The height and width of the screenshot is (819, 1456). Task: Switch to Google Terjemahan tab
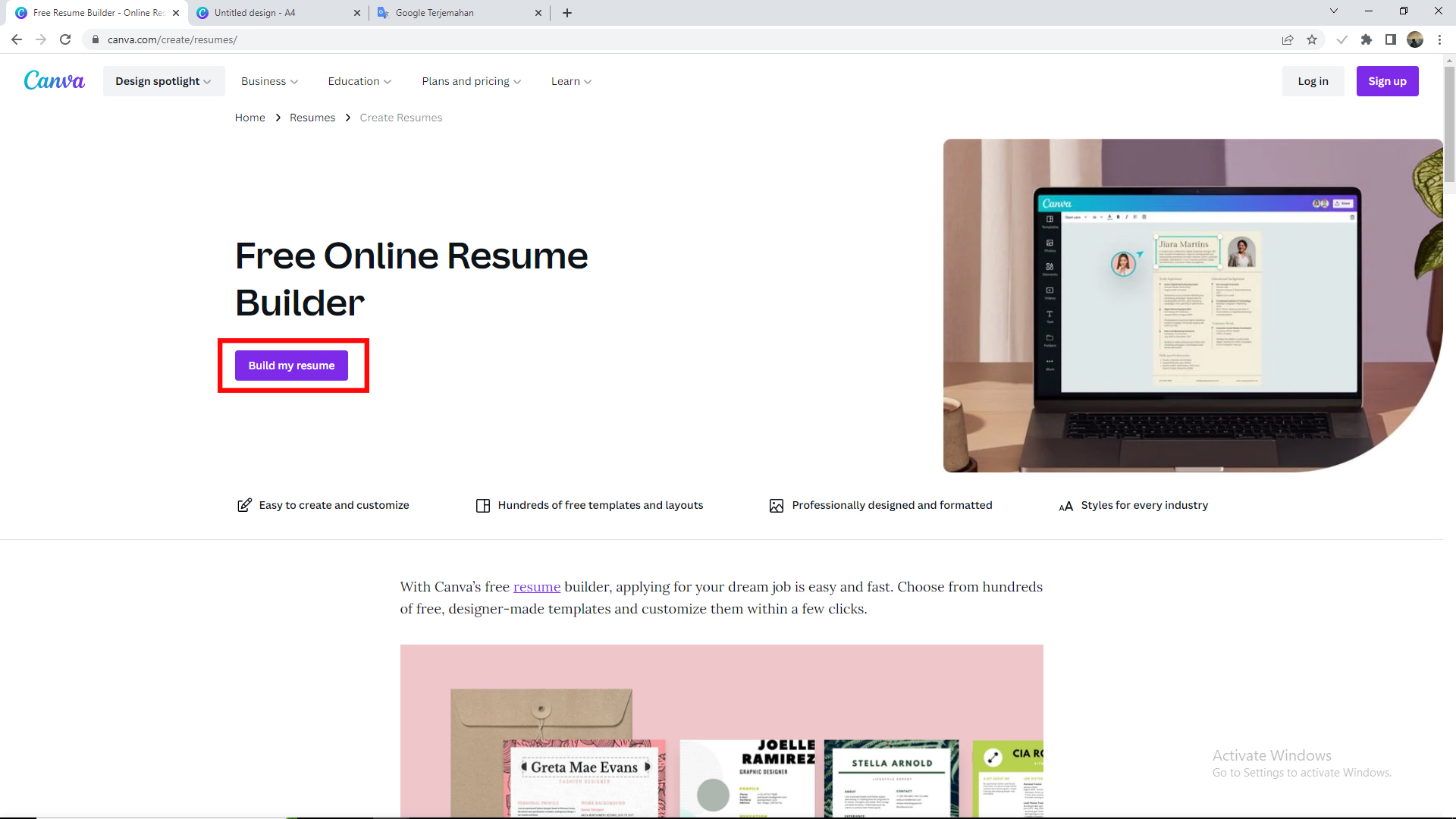pos(460,13)
